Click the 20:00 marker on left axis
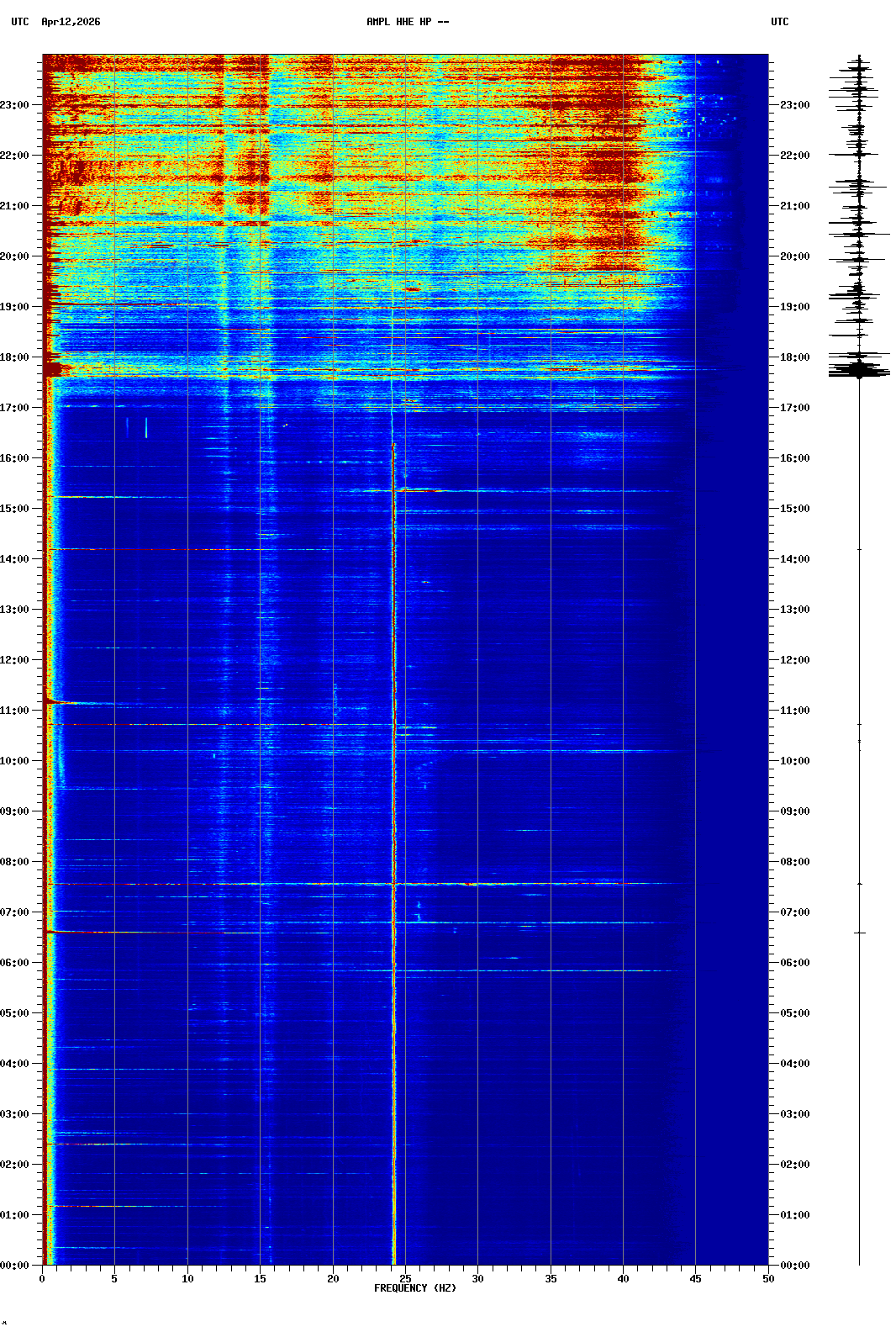The height and width of the screenshot is (1332, 896). (x=15, y=256)
